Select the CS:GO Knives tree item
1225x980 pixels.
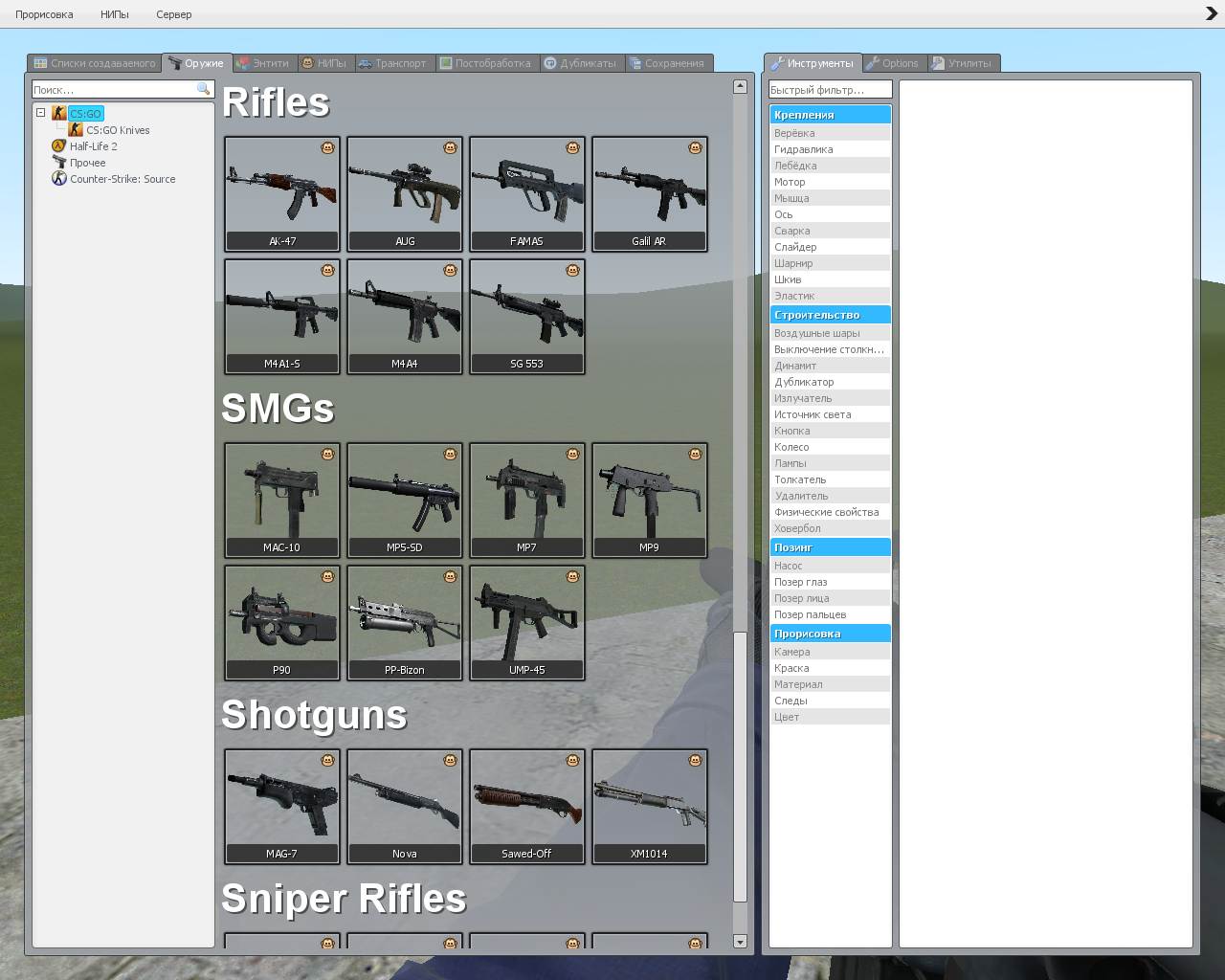(118, 130)
